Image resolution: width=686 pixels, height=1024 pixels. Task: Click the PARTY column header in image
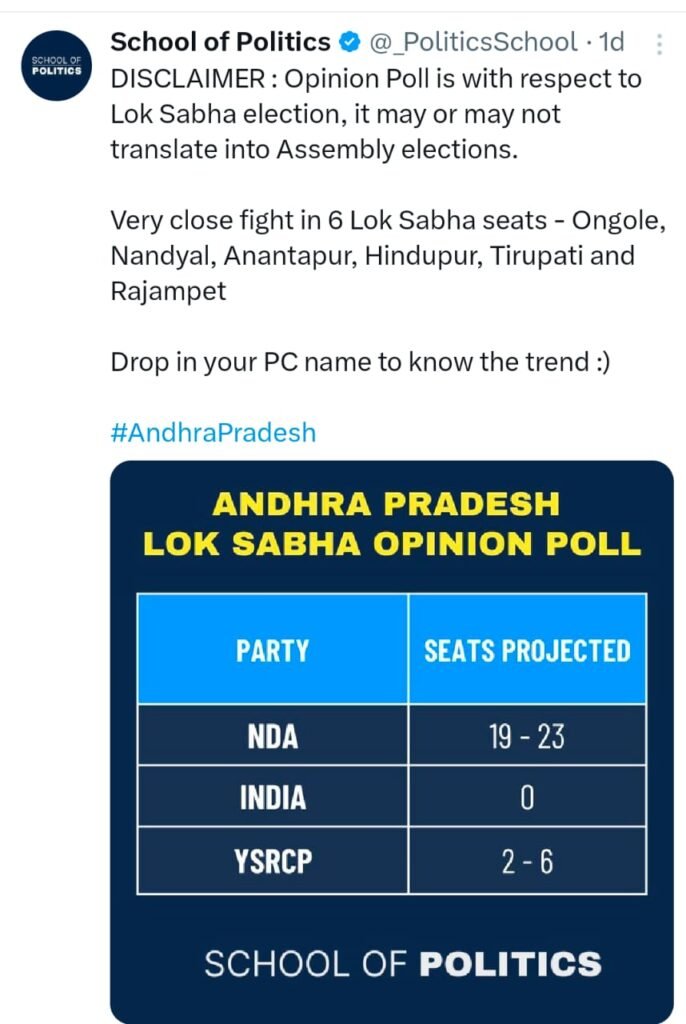(x=272, y=650)
